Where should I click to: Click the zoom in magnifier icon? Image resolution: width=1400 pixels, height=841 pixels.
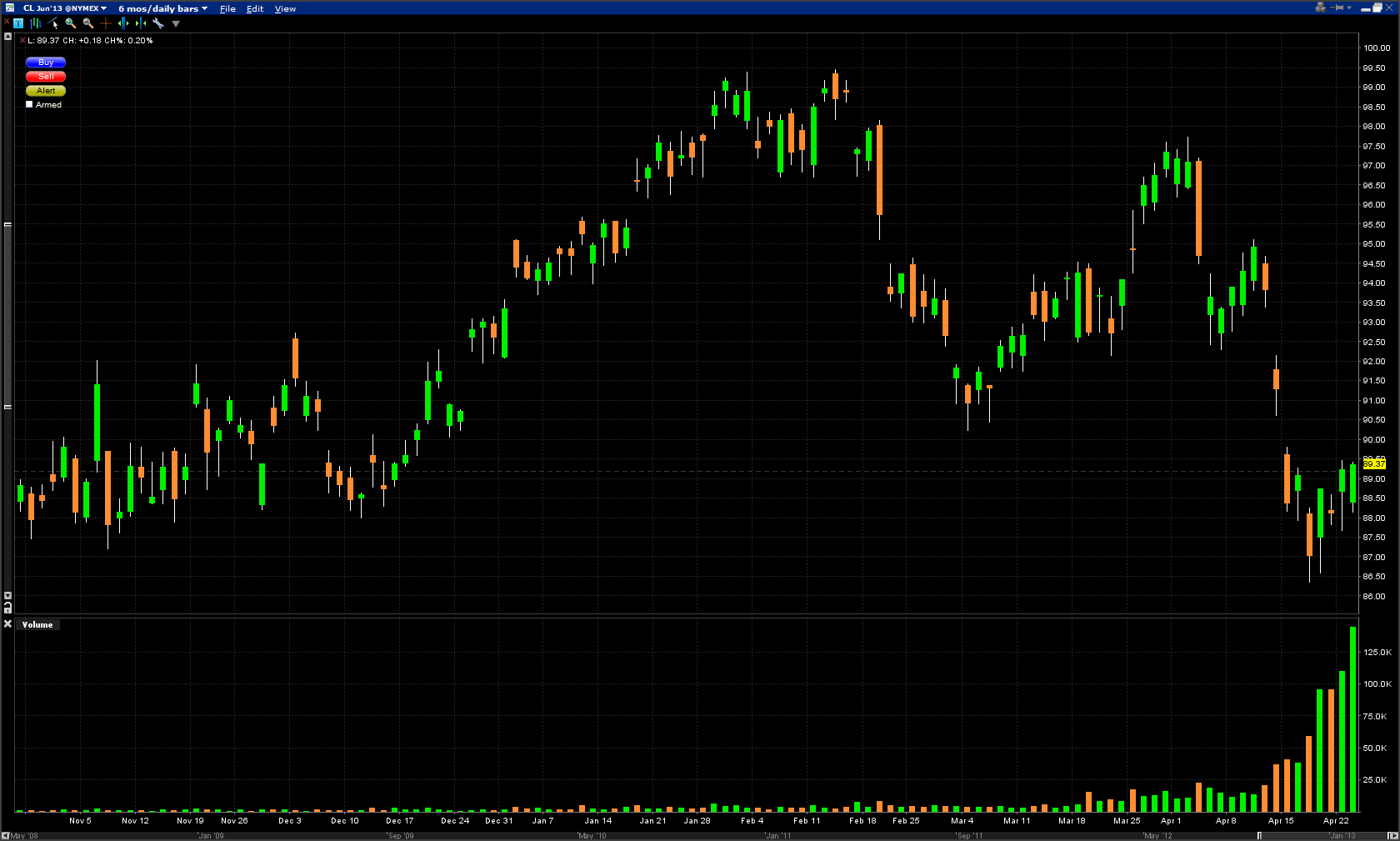click(71, 23)
